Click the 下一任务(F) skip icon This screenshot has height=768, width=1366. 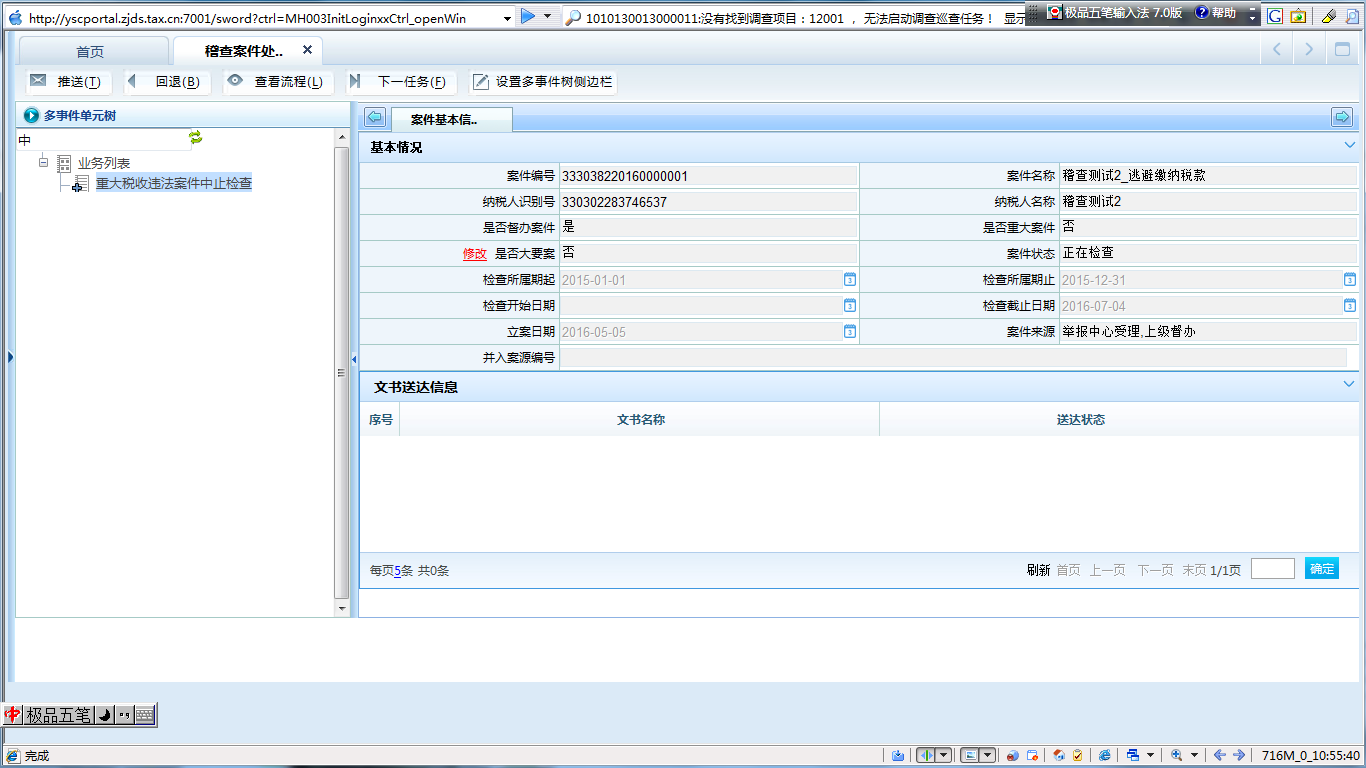[354, 81]
